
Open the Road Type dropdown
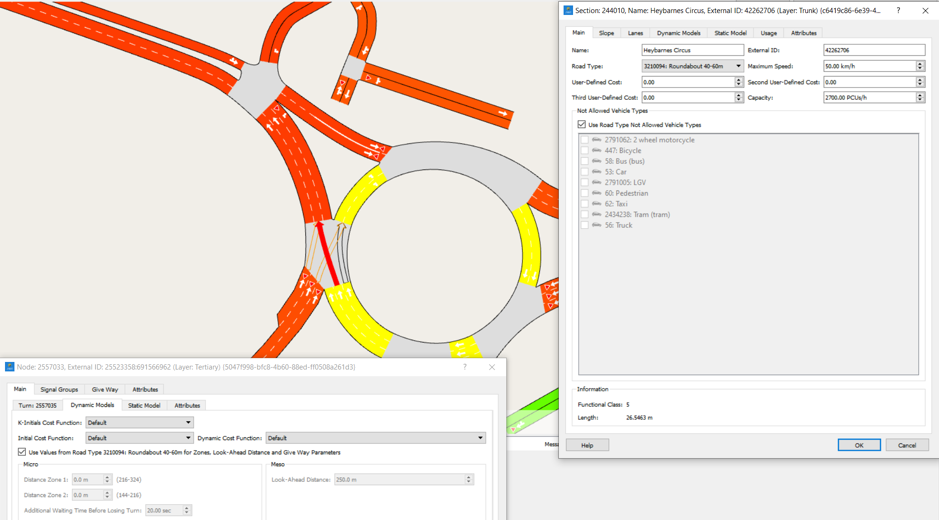[x=692, y=66]
